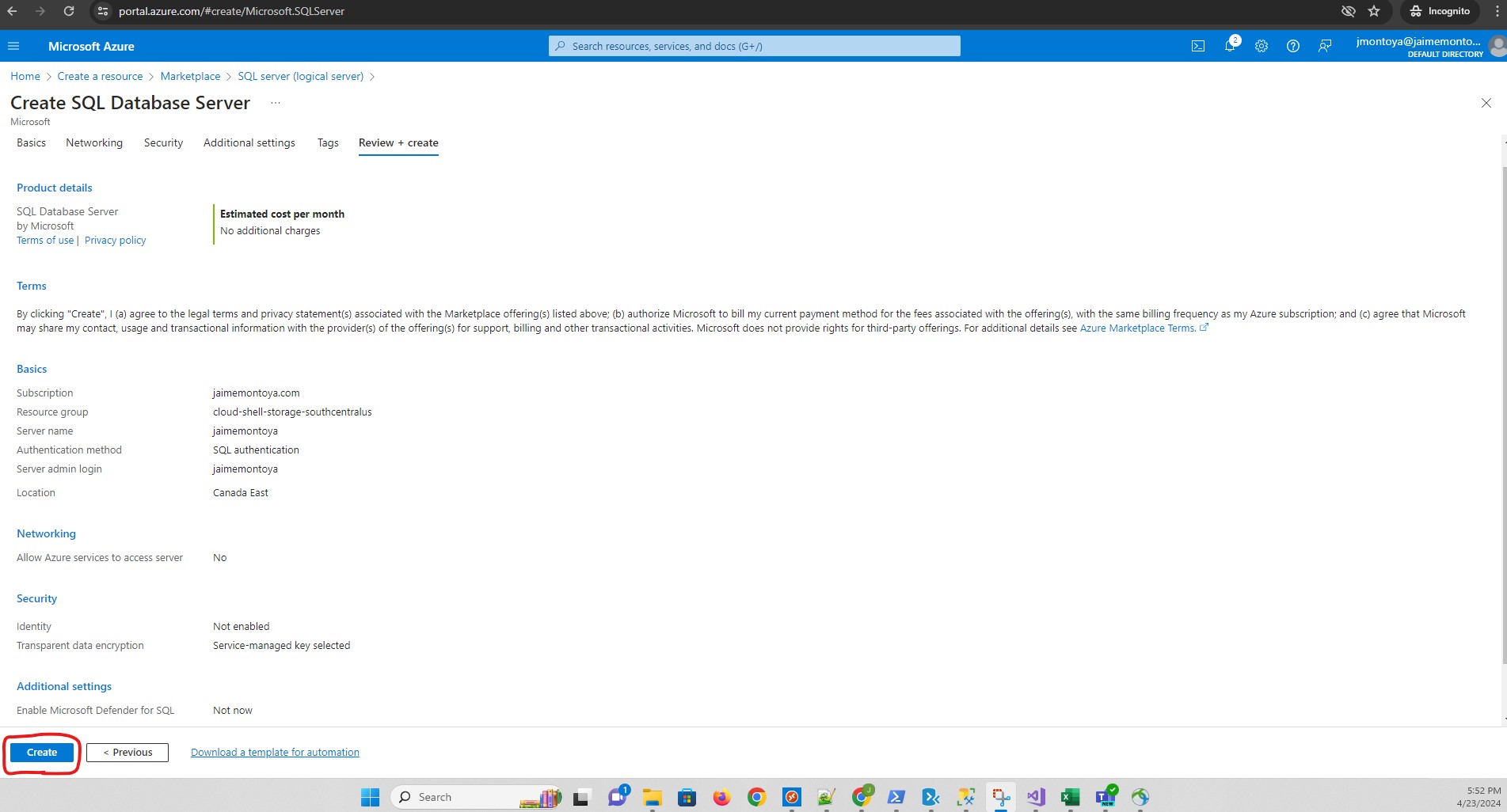Open Visual Studio from taskbar

pyautogui.click(x=1035, y=797)
